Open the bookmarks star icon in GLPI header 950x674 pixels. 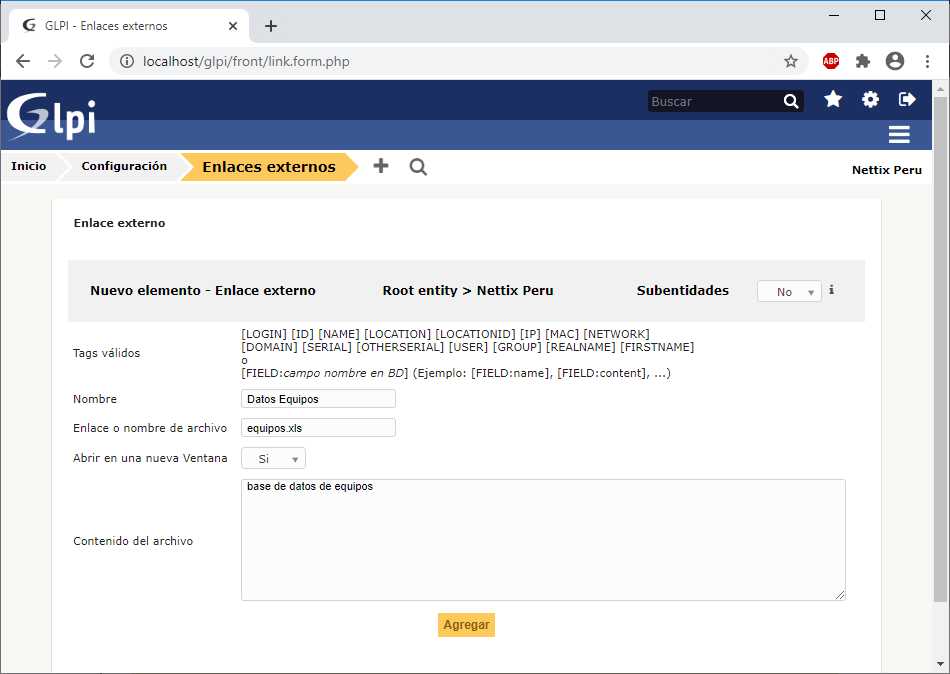833,100
